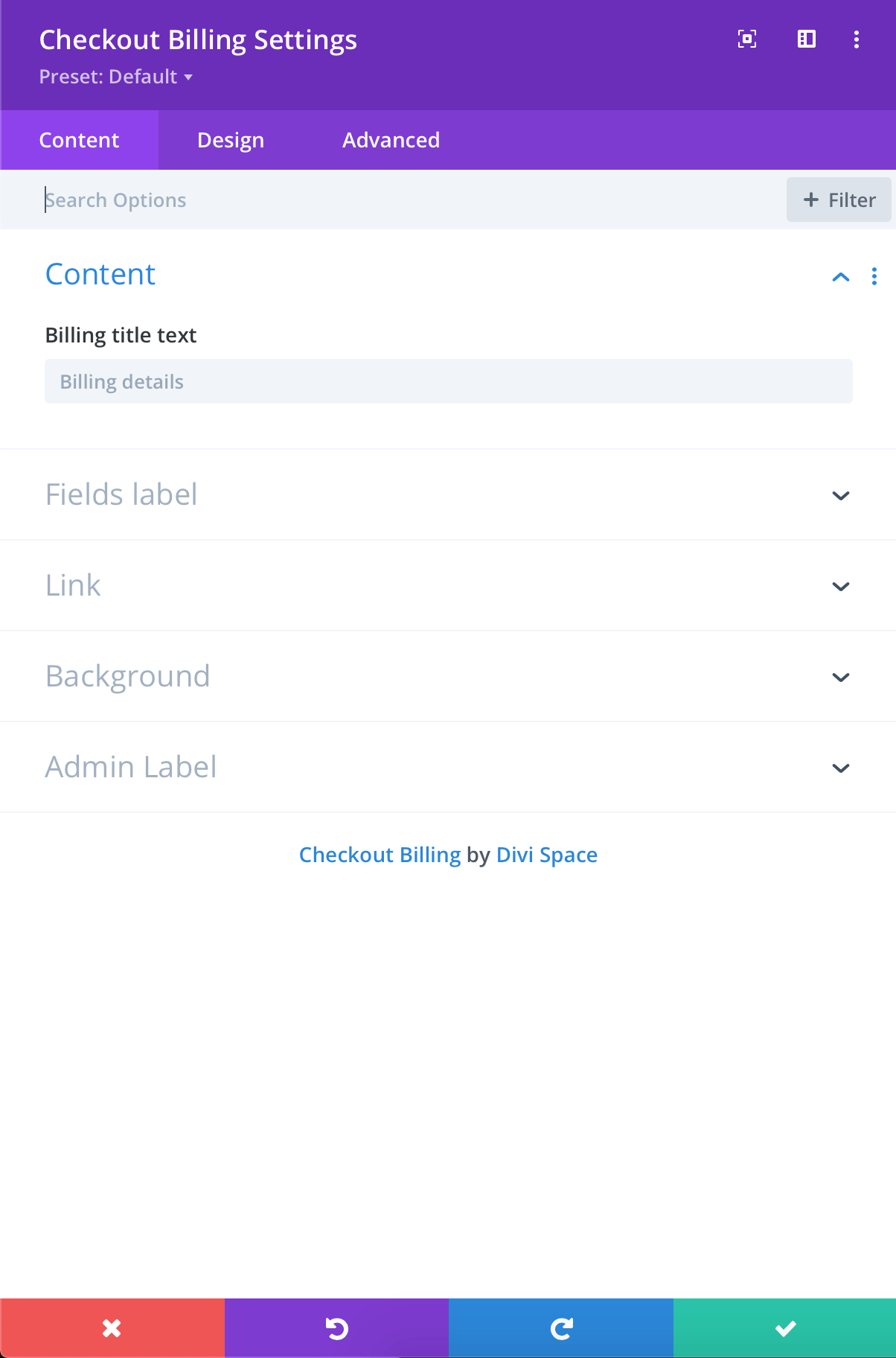Screen dimensions: 896x1358
Task: Select the Content tab
Action: [79, 140]
